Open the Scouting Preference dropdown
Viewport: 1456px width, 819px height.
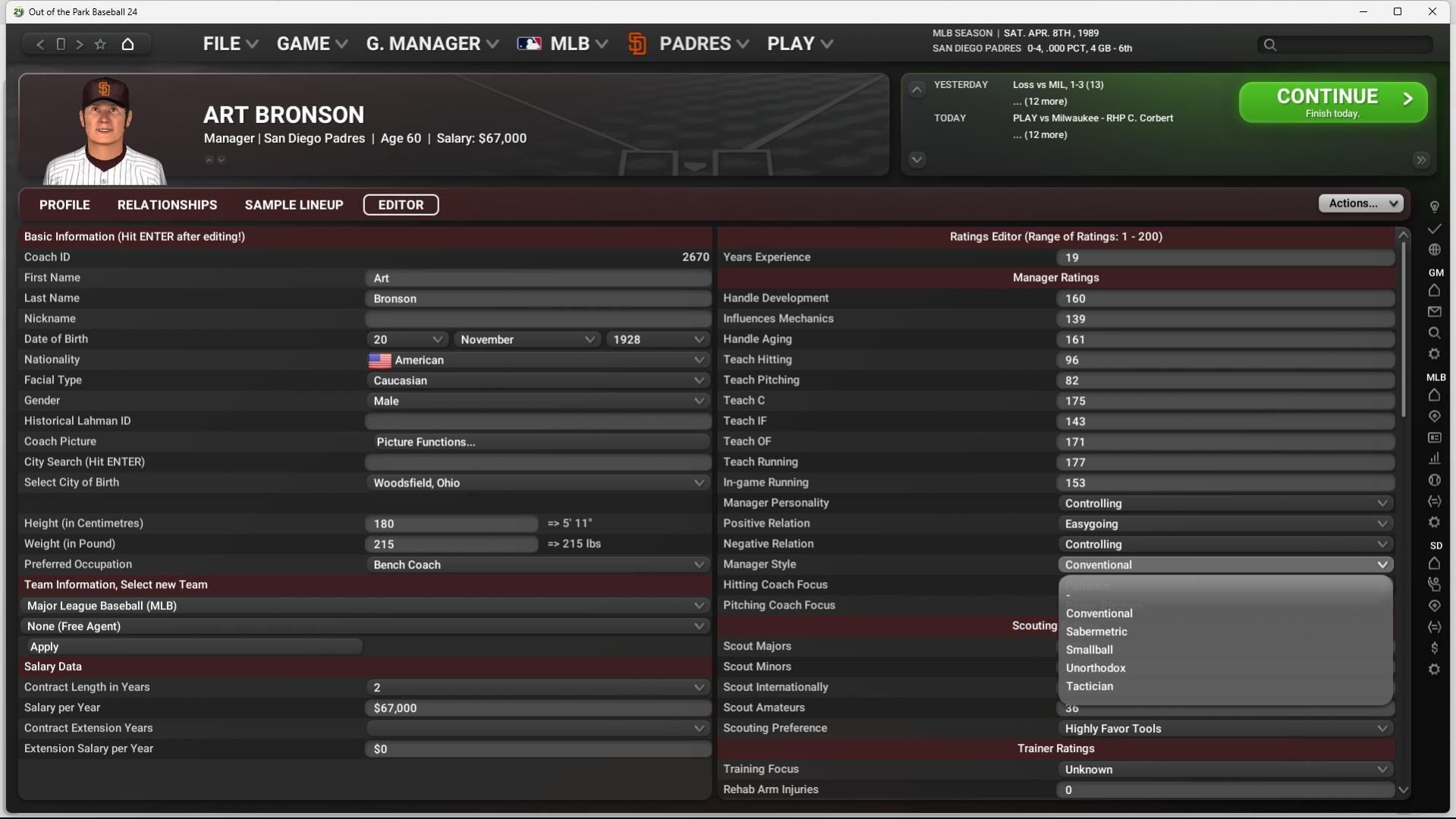[1225, 729]
